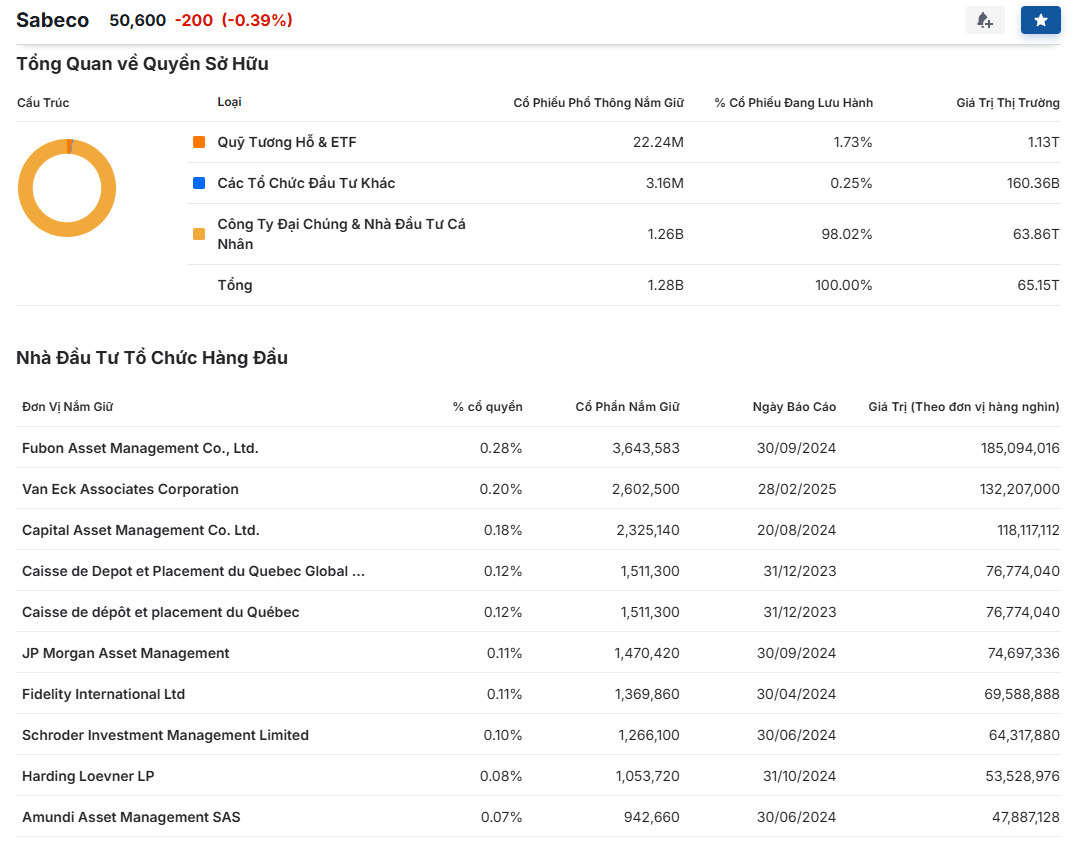Click the Ngày Báo Cáo column header
Screen dimensions: 1091x858
click(795, 407)
